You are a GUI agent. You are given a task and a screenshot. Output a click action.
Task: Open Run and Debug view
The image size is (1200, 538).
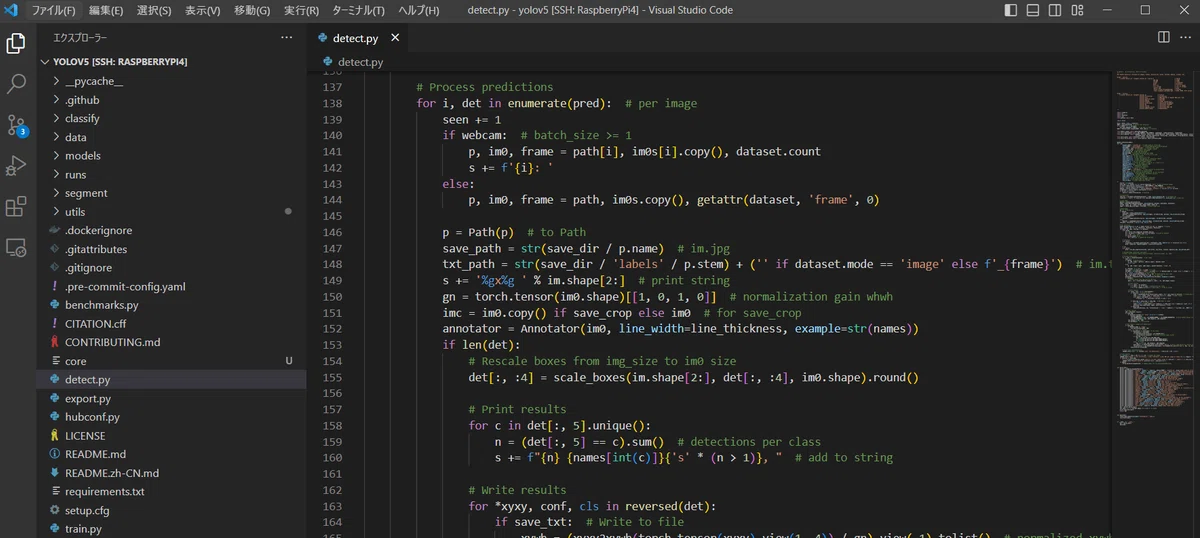16,165
